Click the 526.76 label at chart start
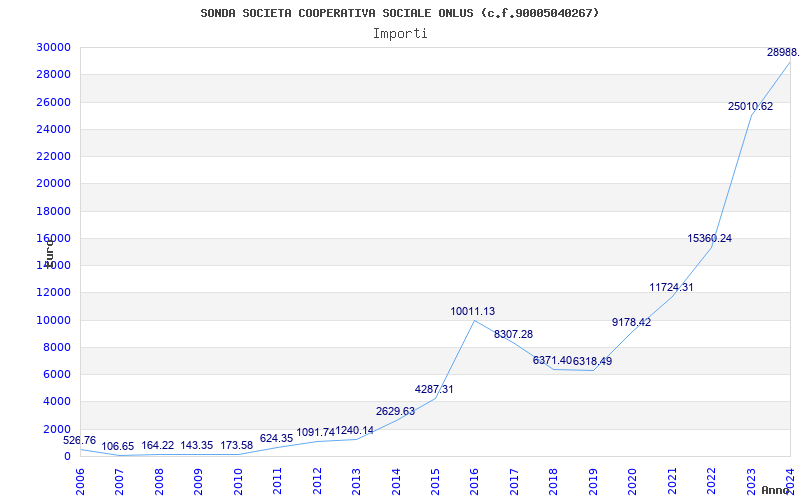The height and width of the screenshot is (500, 800). (x=80, y=441)
